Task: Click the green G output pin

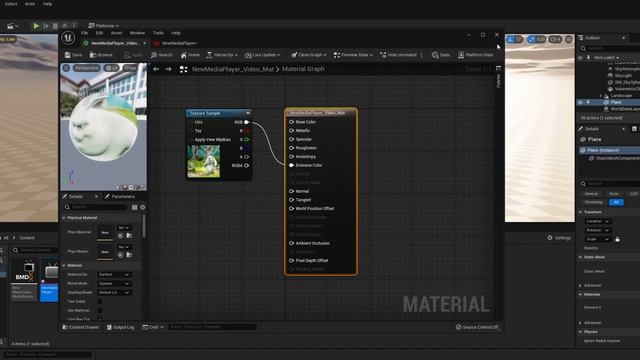Action: coord(247,140)
